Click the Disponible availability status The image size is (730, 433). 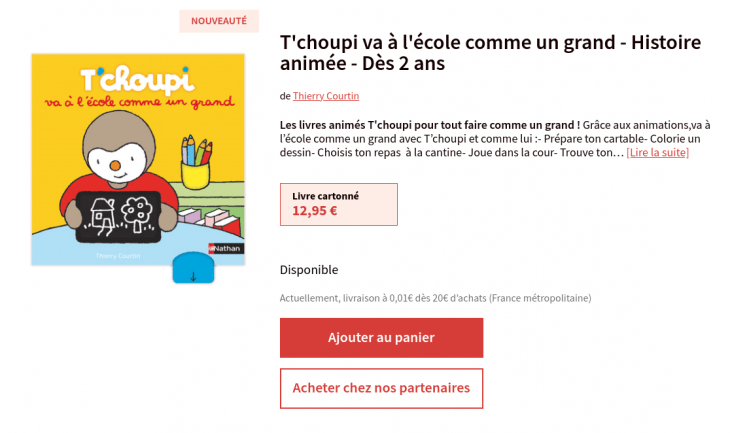pos(309,270)
